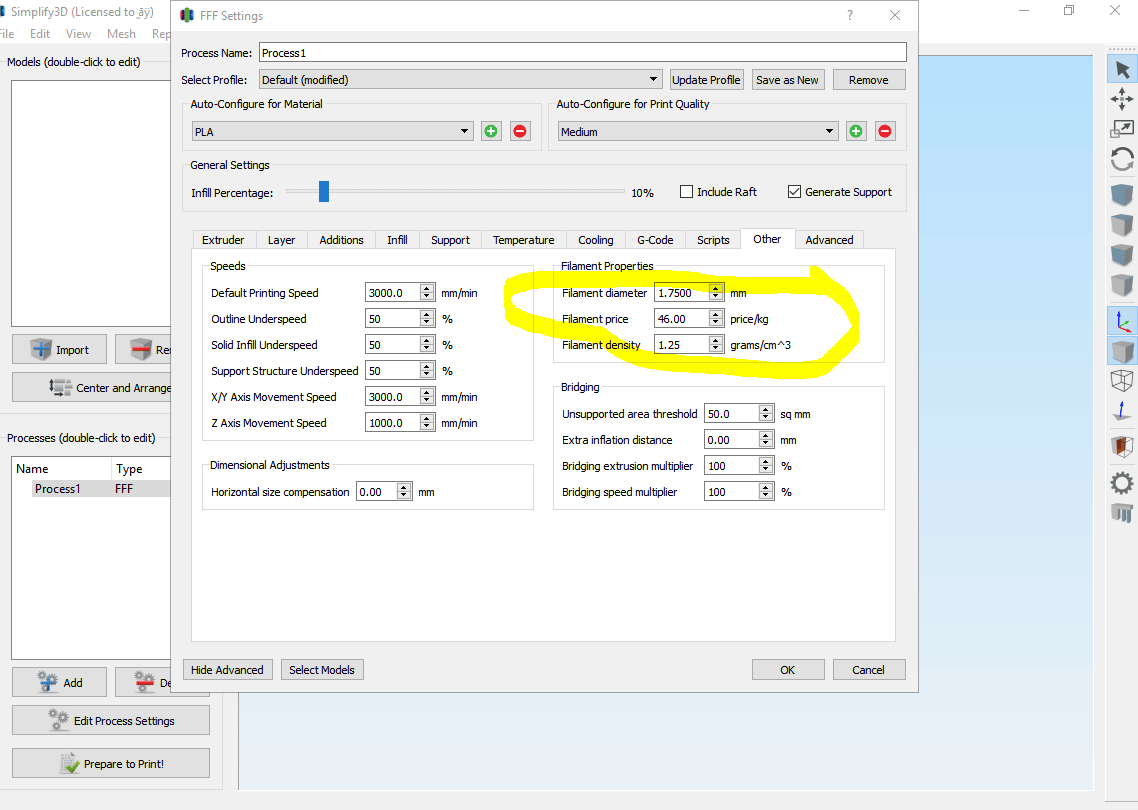Toggle solid model rendering icon
1138x810 pixels.
click(1122, 352)
